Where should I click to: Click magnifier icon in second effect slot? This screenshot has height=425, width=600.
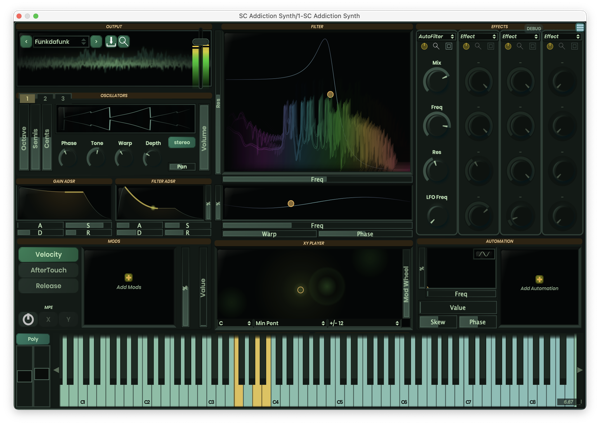[x=478, y=47]
